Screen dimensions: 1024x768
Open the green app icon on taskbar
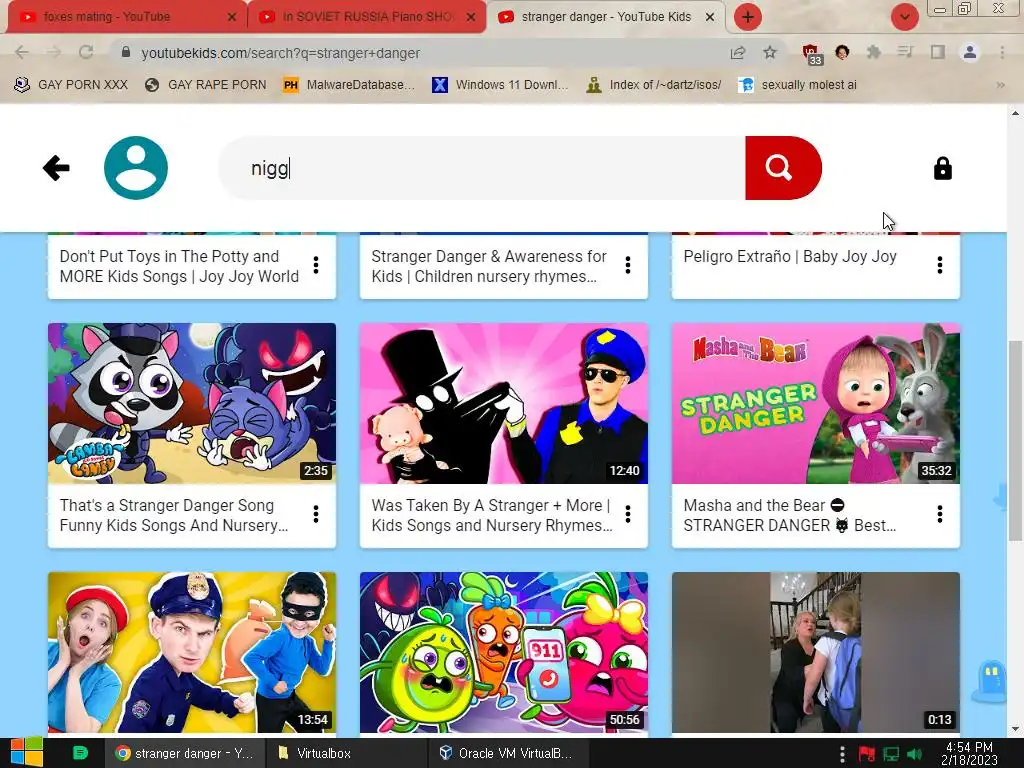(80, 753)
